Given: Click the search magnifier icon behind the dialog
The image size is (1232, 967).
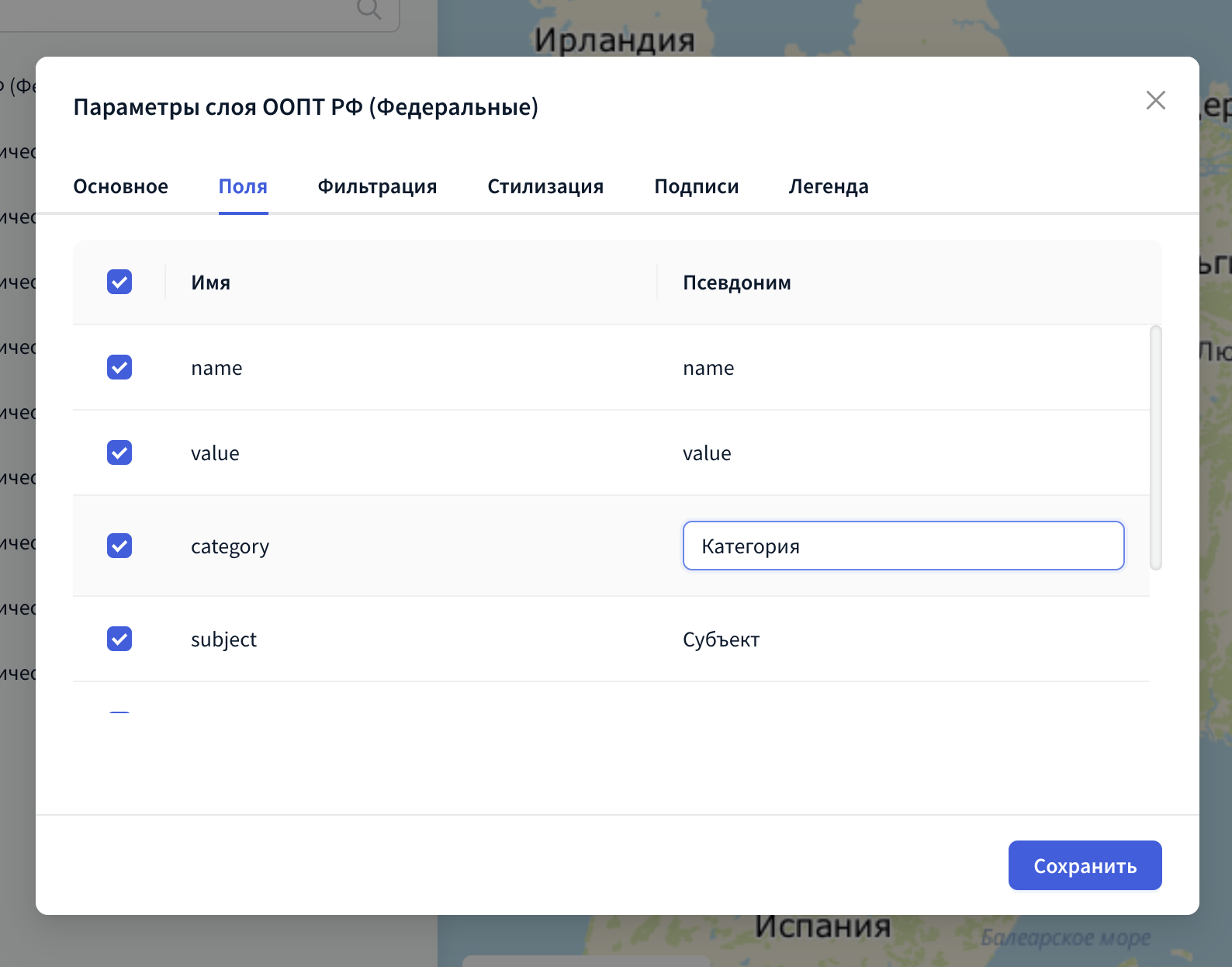Looking at the screenshot, I should coord(369,9).
